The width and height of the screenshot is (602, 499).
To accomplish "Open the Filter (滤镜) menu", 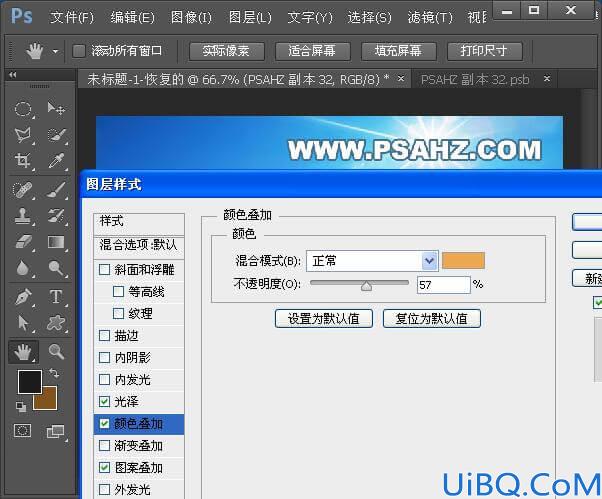I will pyautogui.click(x=430, y=17).
